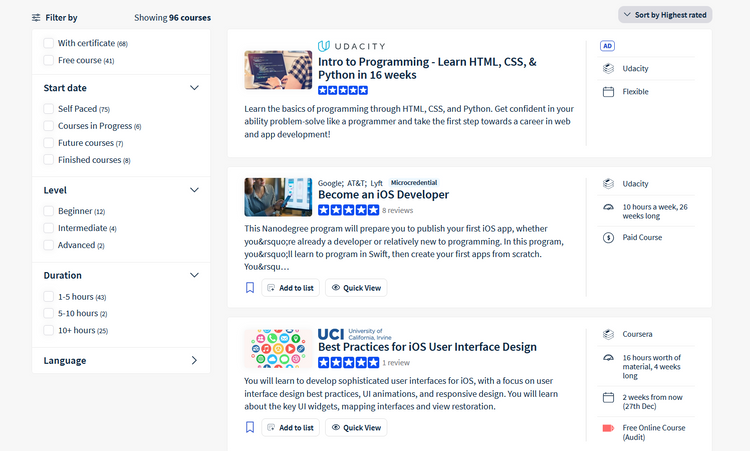Enable the With certificate filter
The image size is (750, 451).
pos(48,43)
